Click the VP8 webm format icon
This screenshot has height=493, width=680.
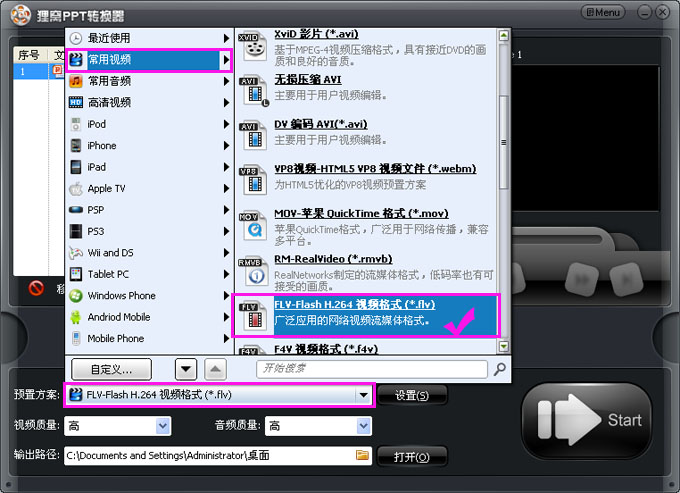(253, 180)
